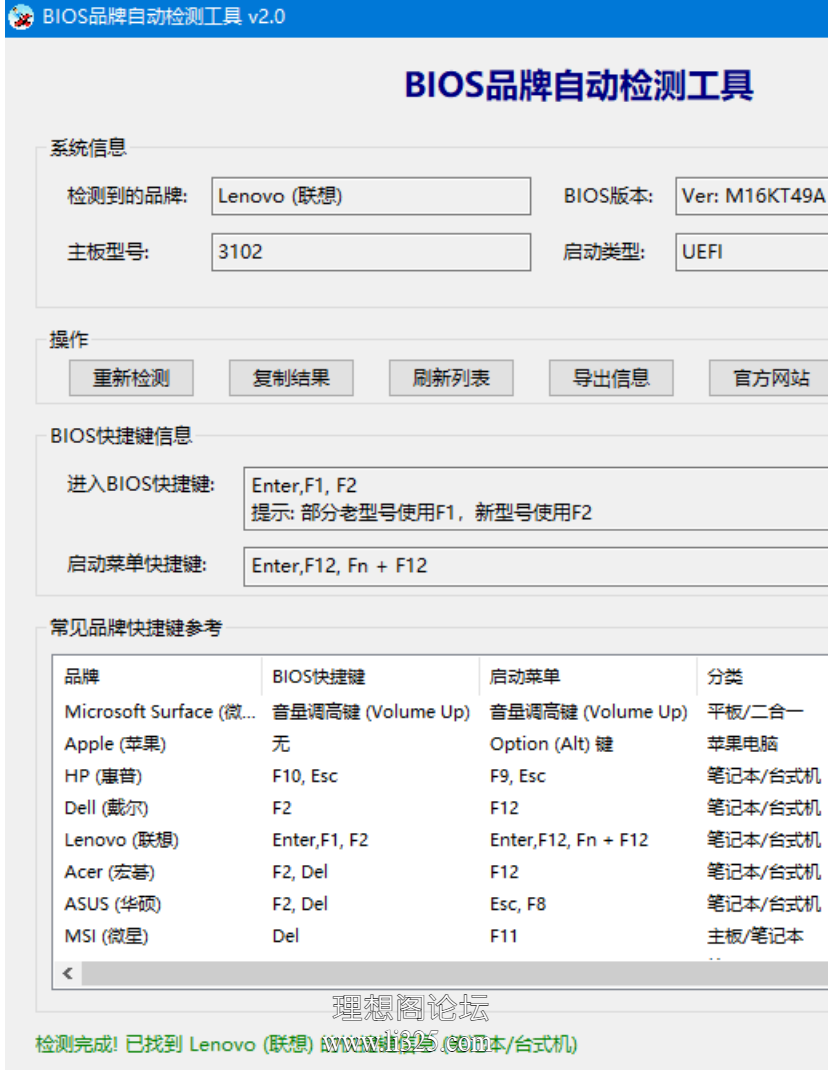Click the 启动菜单快捷键 box Enter,F12, Fn + F12
The image size is (828, 1070).
(536, 566)
